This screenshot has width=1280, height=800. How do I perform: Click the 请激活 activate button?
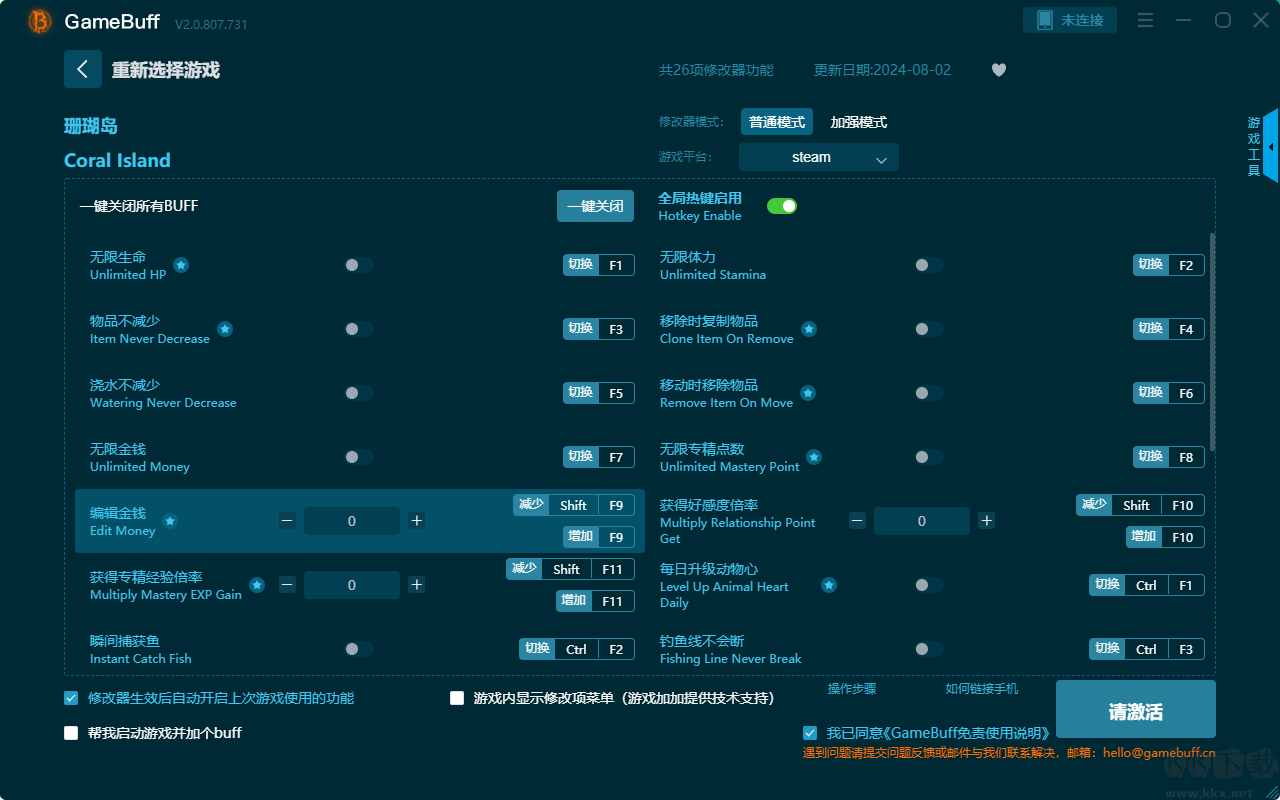[x=1136, y=710]
